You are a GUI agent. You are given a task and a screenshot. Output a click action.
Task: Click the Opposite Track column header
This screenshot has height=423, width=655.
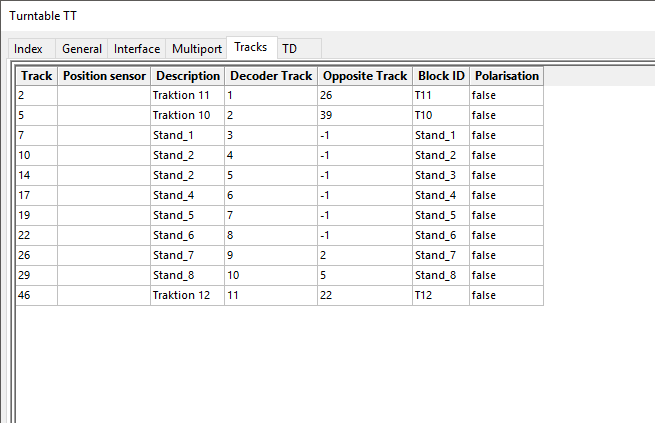[x=365, y=76]
